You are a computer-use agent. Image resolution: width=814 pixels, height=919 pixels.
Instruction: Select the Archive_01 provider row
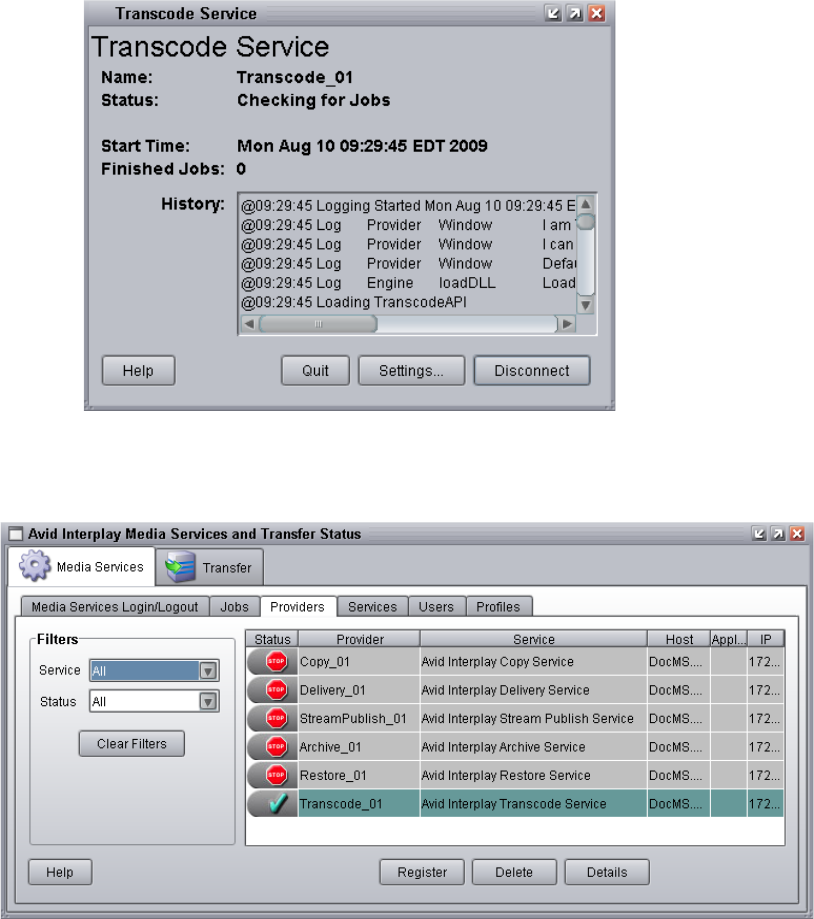(x=515, y=747)
